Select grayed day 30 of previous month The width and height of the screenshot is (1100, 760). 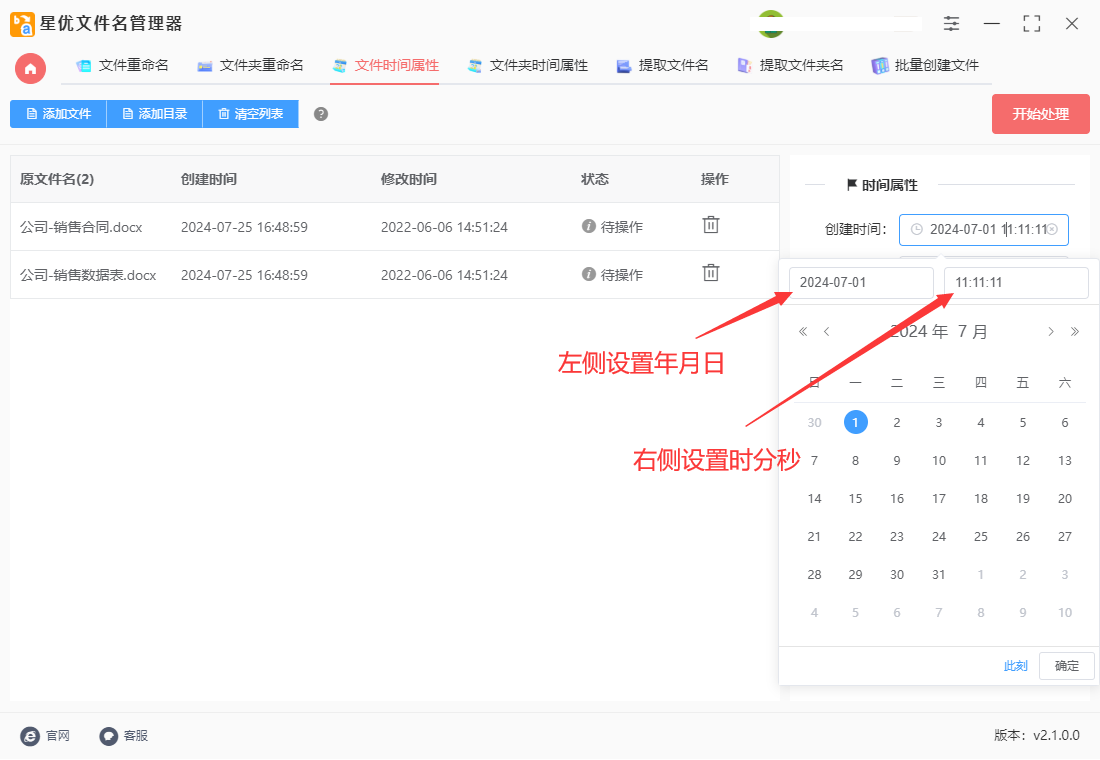pyautogui.click(x=814, y=422)
